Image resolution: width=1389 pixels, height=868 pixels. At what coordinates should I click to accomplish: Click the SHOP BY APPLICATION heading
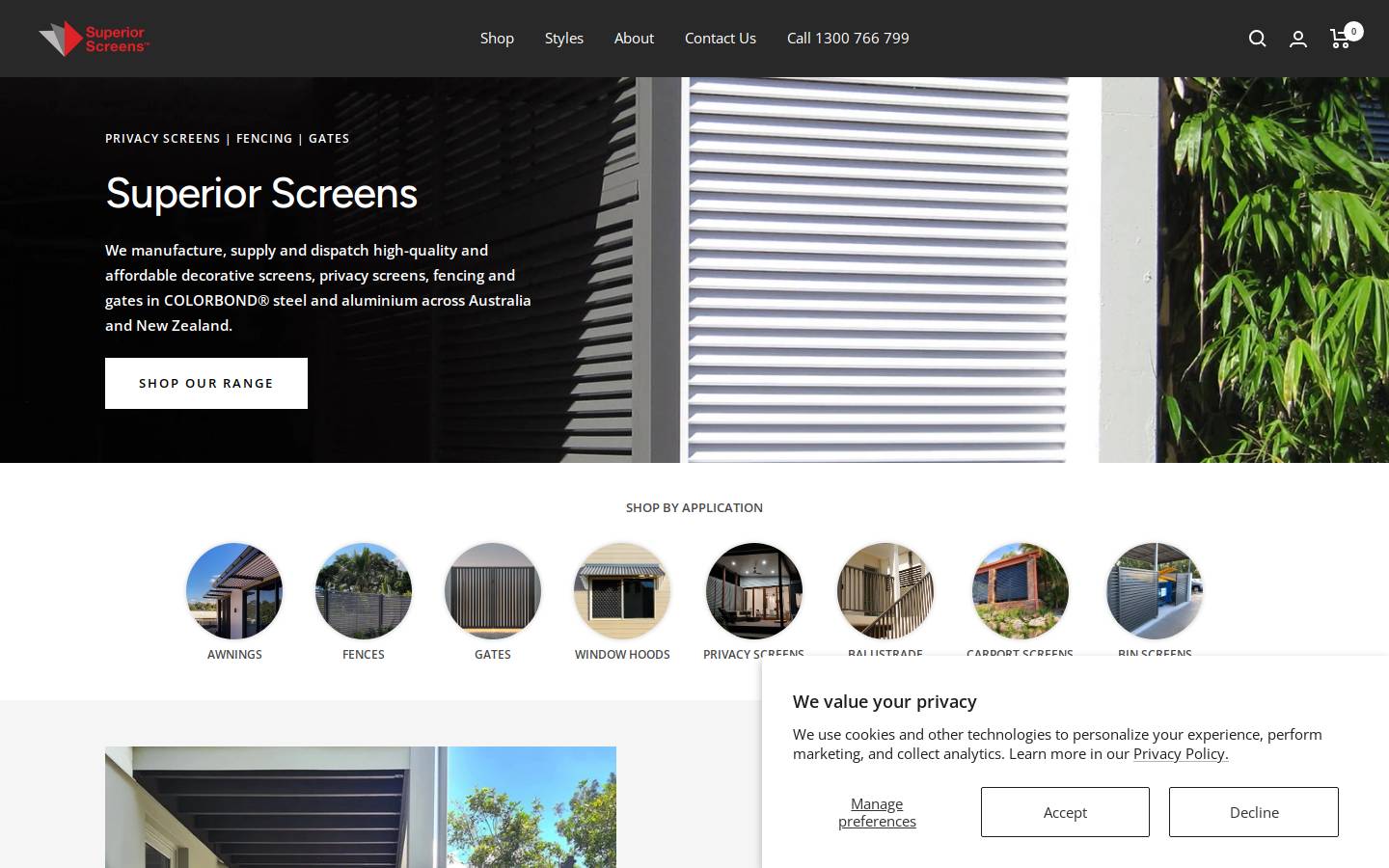tap(694, 507)
